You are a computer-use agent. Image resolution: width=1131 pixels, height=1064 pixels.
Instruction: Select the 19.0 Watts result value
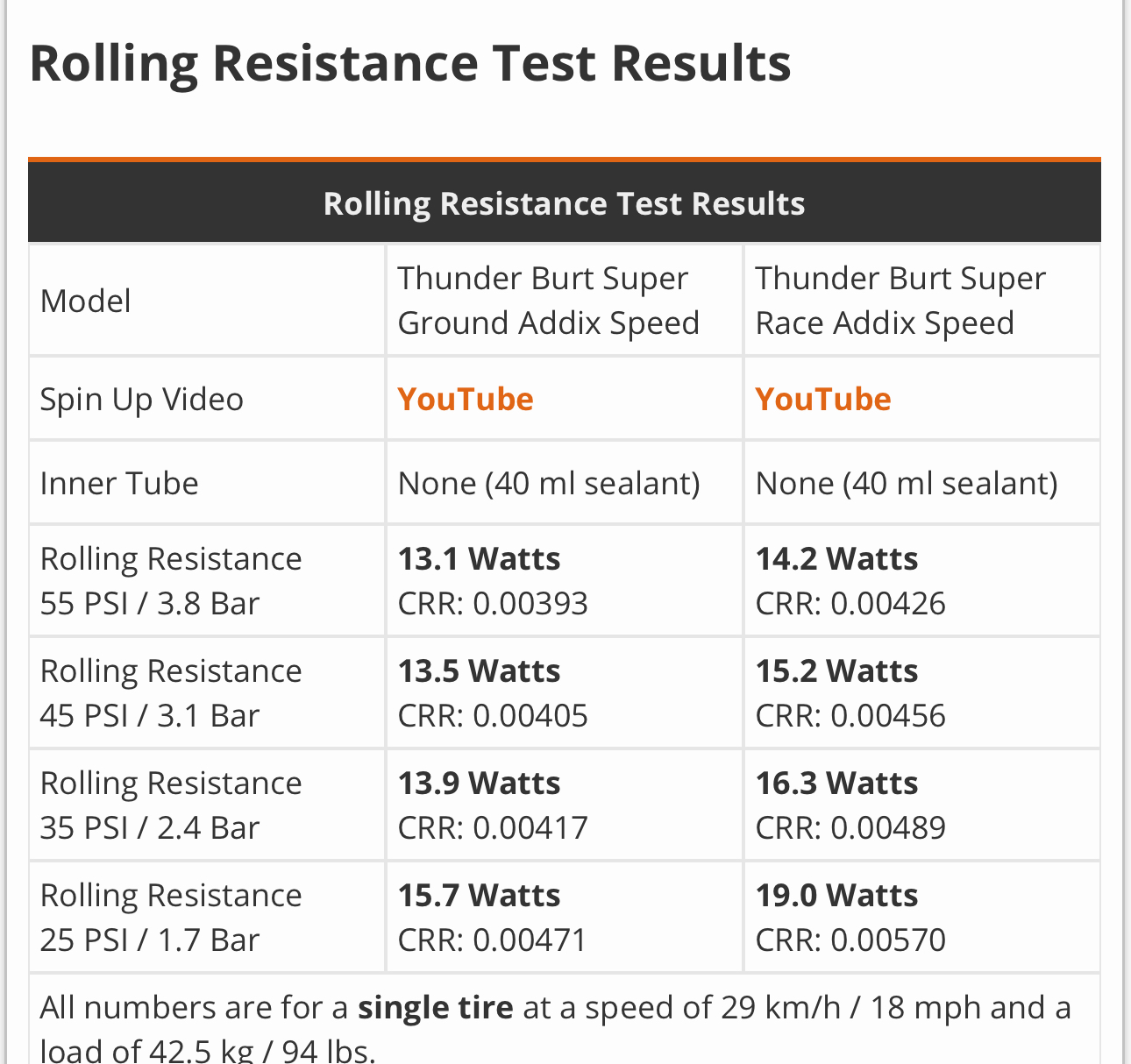point(837,896)
